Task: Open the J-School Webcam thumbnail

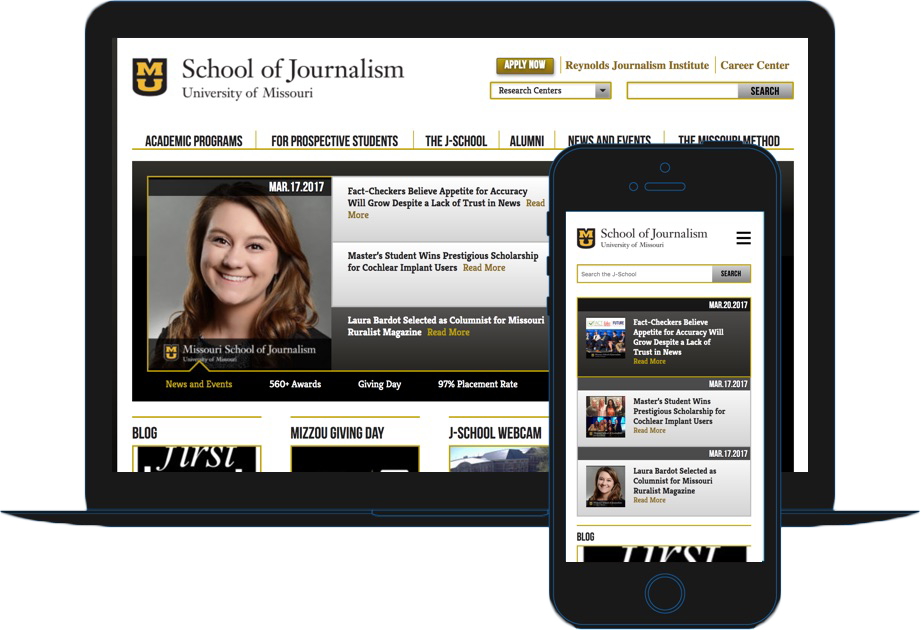Action: [499, 459]
